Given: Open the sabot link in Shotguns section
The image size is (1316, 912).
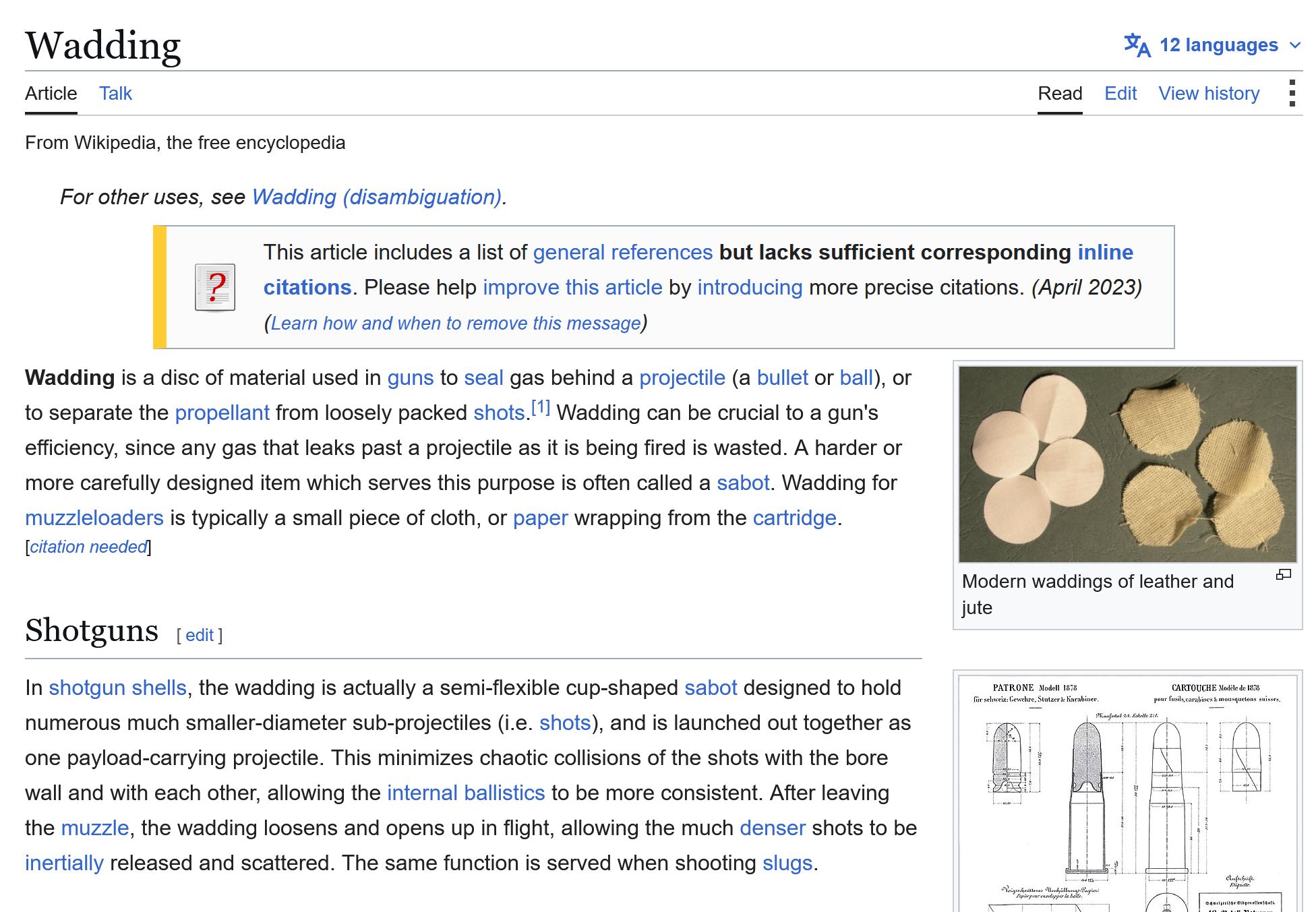Looking at the screenshot, I should 711,688.
